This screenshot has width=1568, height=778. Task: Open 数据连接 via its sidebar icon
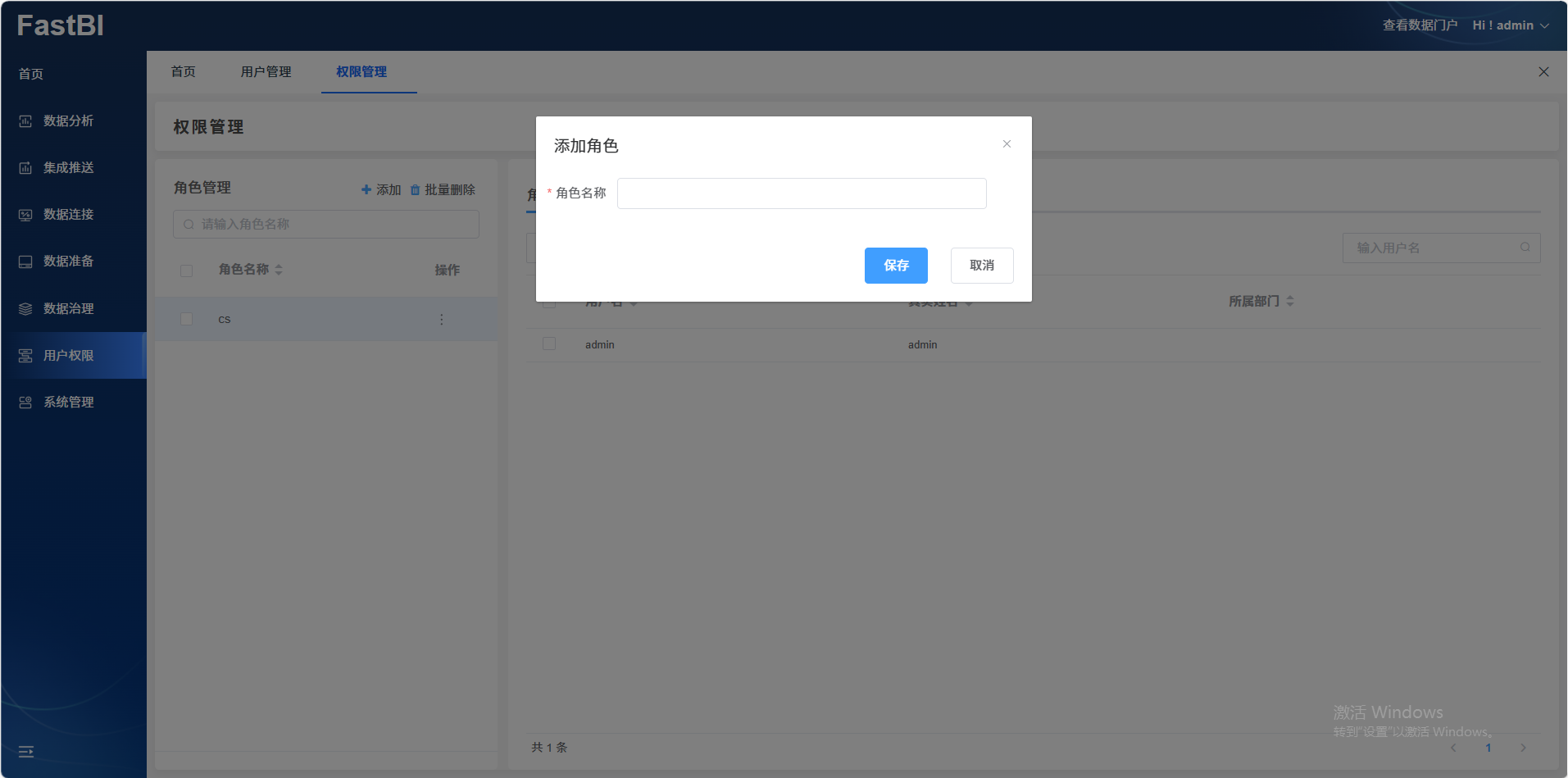click(25, 215)
